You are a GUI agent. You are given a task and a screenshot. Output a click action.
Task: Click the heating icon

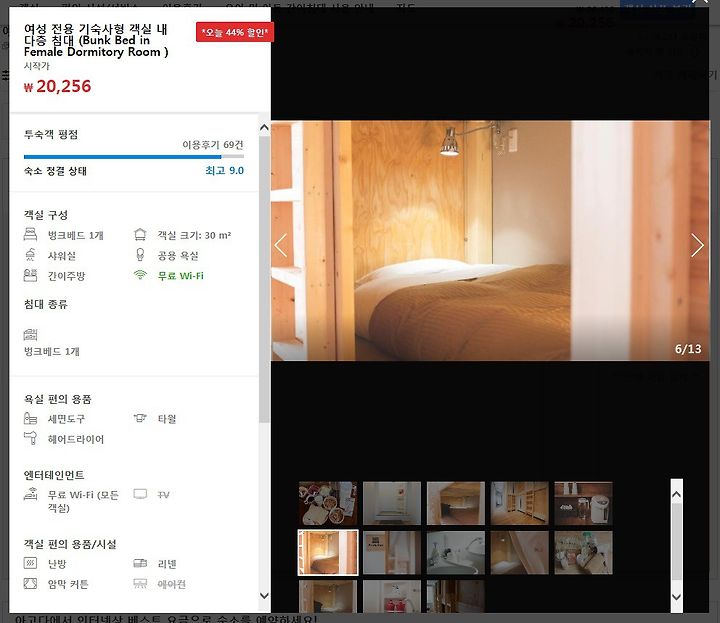(x=30, y=563)
